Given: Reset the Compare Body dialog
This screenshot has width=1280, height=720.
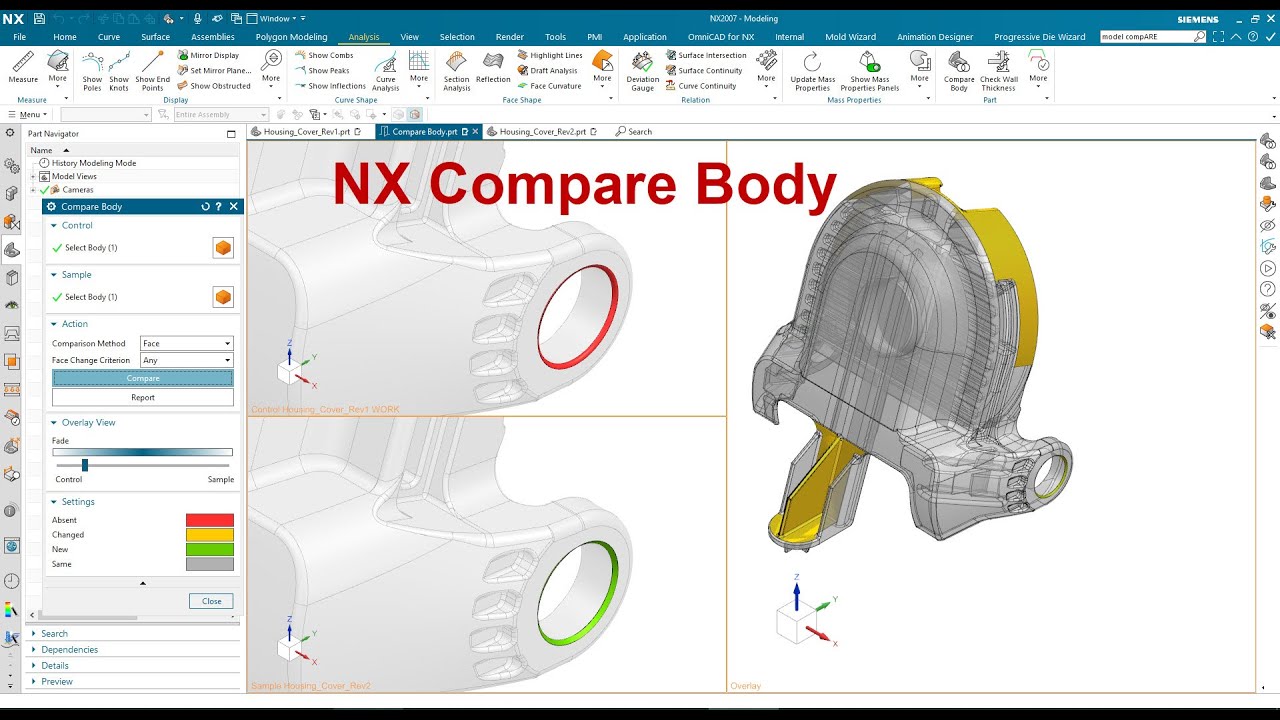Looking at the screenshot, I should pyautogui.click(x=205, y=207).
